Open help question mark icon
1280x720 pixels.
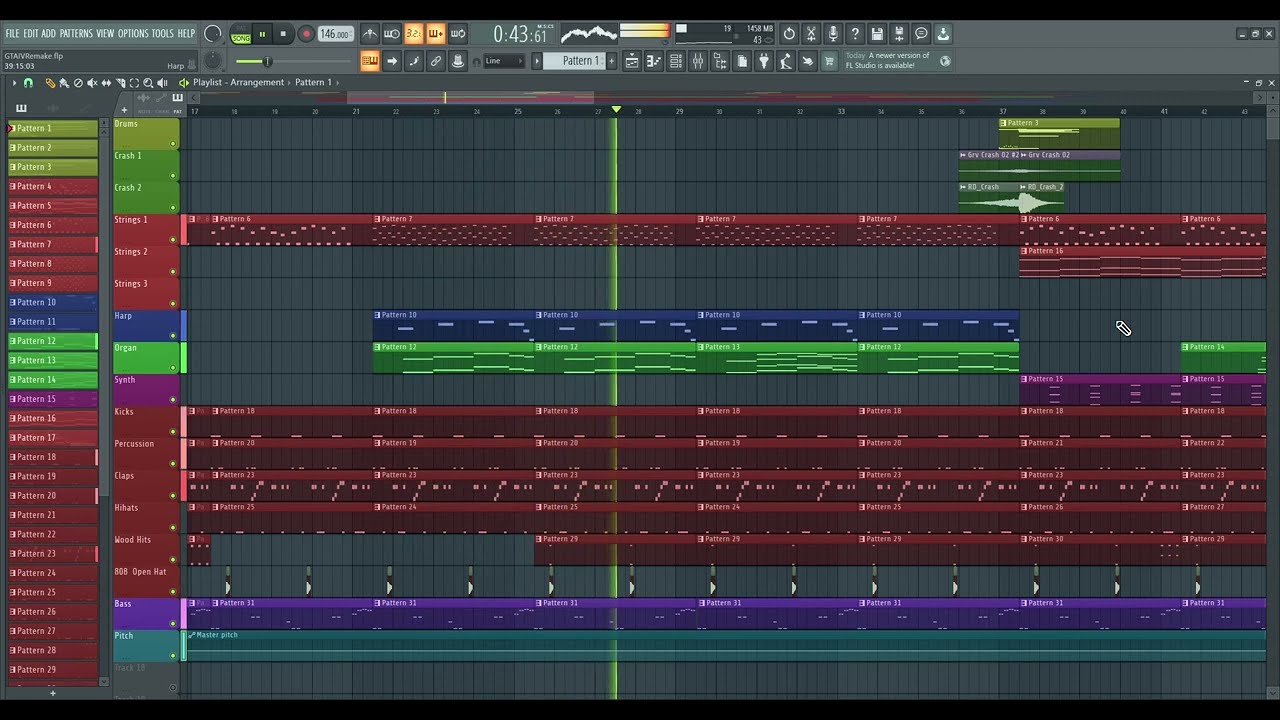tap(855, 34)
